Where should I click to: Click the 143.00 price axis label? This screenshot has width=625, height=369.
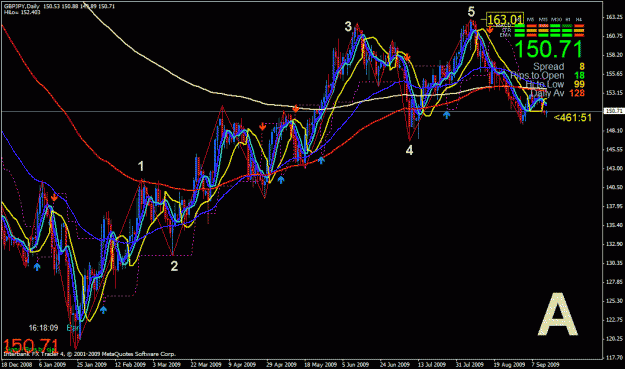[614, 169]
